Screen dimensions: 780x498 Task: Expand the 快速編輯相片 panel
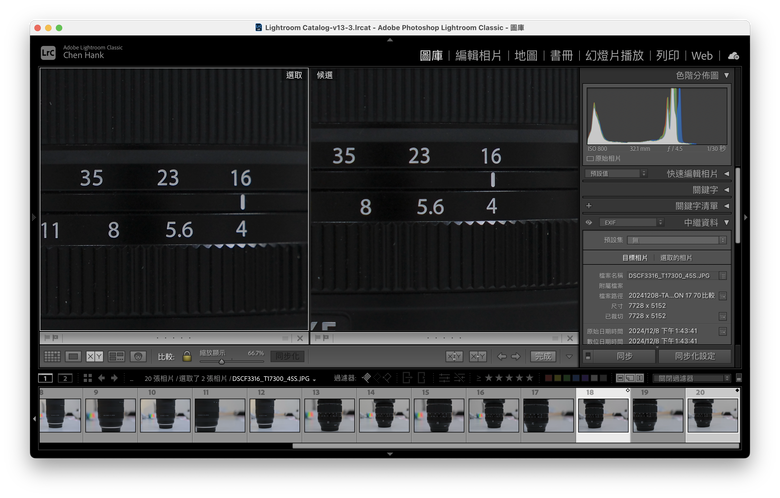click(727, 174)
